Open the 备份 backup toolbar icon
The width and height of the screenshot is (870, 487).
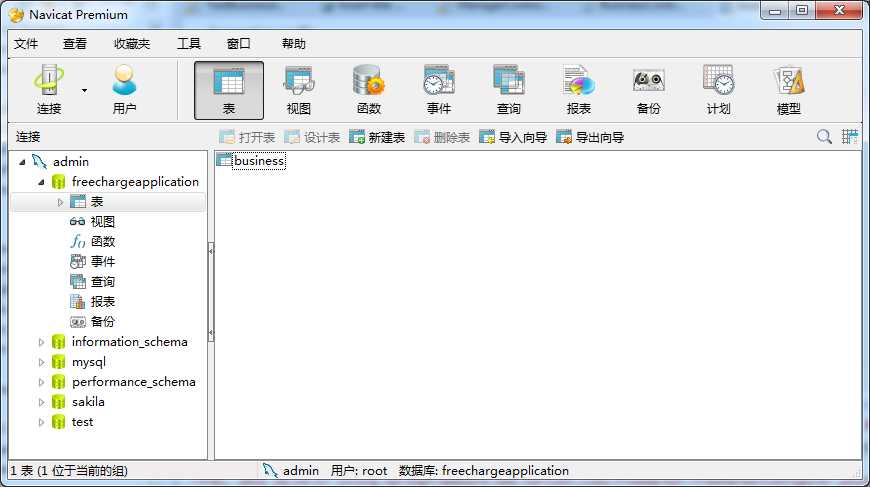click(x=649, y=90)
